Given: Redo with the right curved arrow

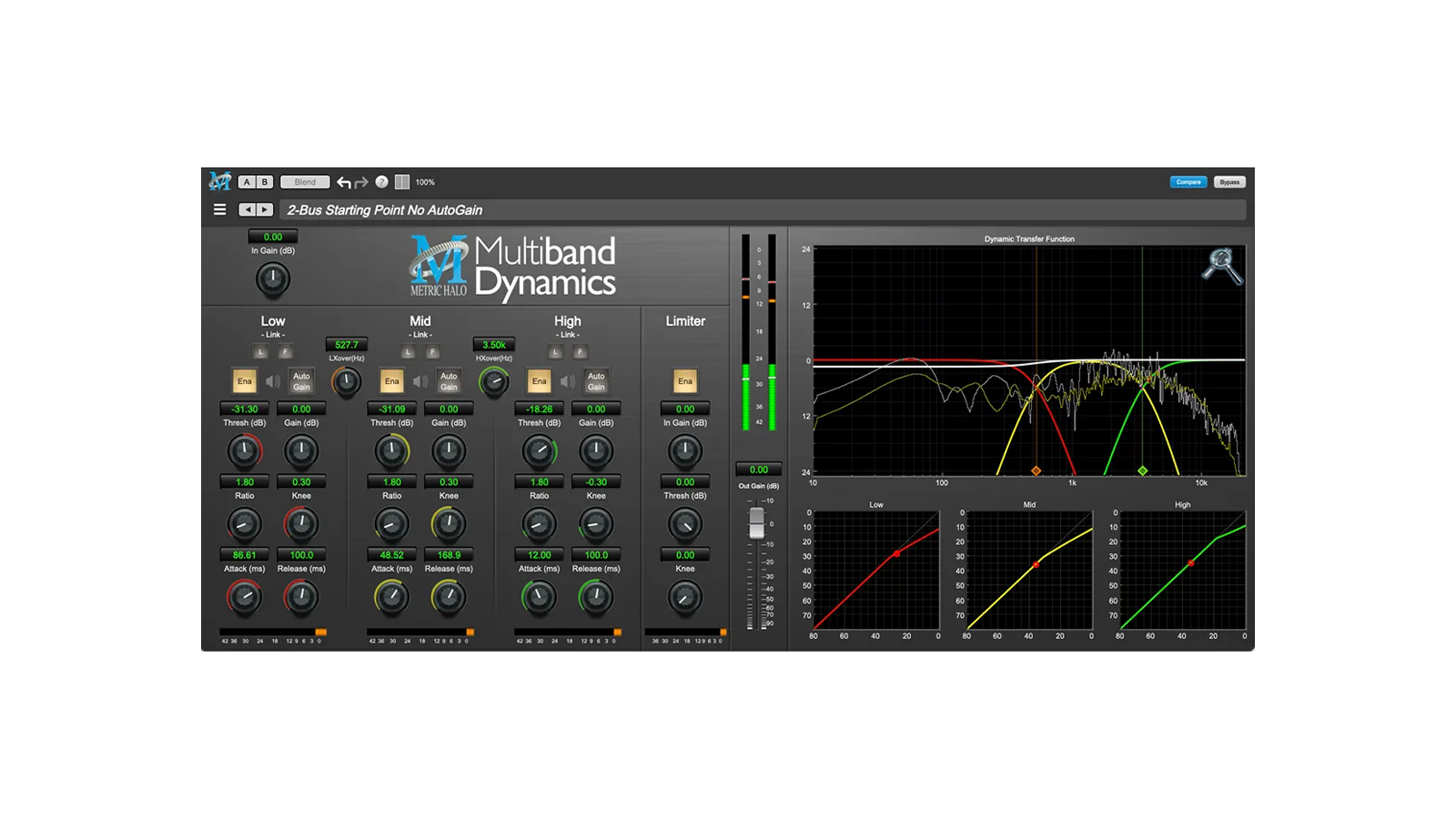Looking at the screenshot, I should coord(361,182).
